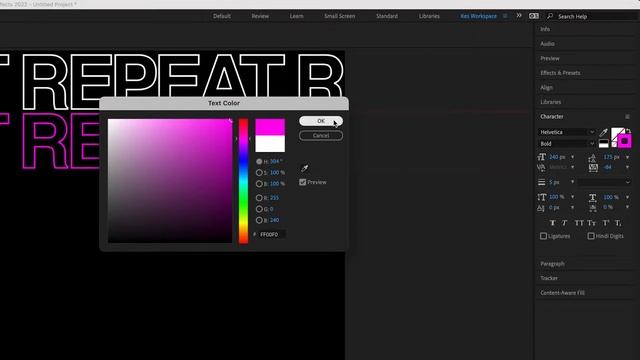Viewport: 640px width, 360px height.
Task: Click the tsume icon
Action: 593,208
